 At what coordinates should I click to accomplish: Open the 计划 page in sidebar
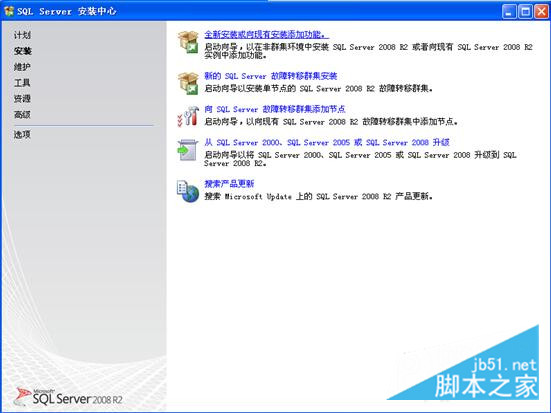coord(22,35)
